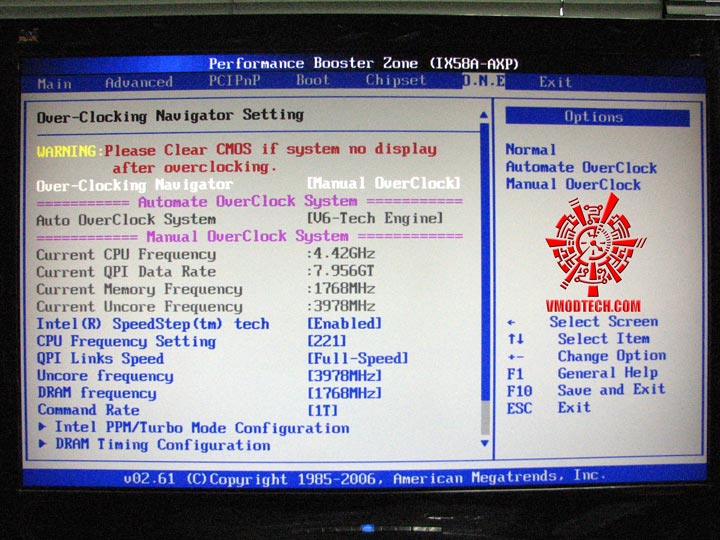Expand DRAM Timing Configuration arrow
This screenshot has width=720, height=540.
point(42,444)
